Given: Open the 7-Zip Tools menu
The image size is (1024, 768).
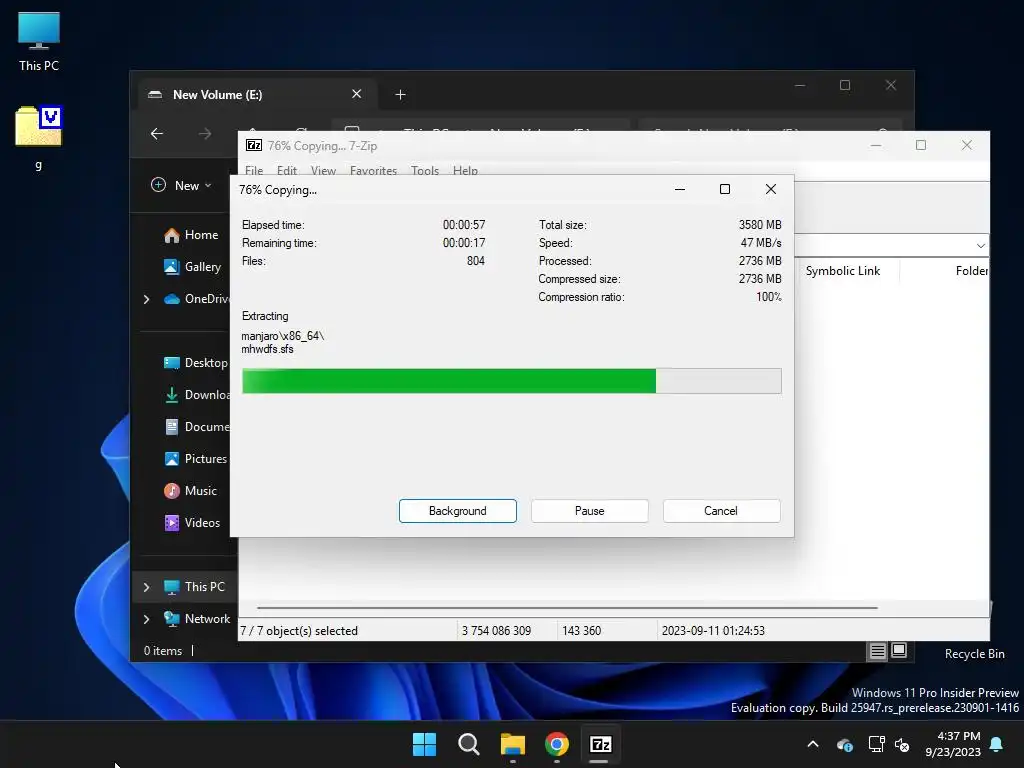Looking at the screenshot, I should click(424, 170).
